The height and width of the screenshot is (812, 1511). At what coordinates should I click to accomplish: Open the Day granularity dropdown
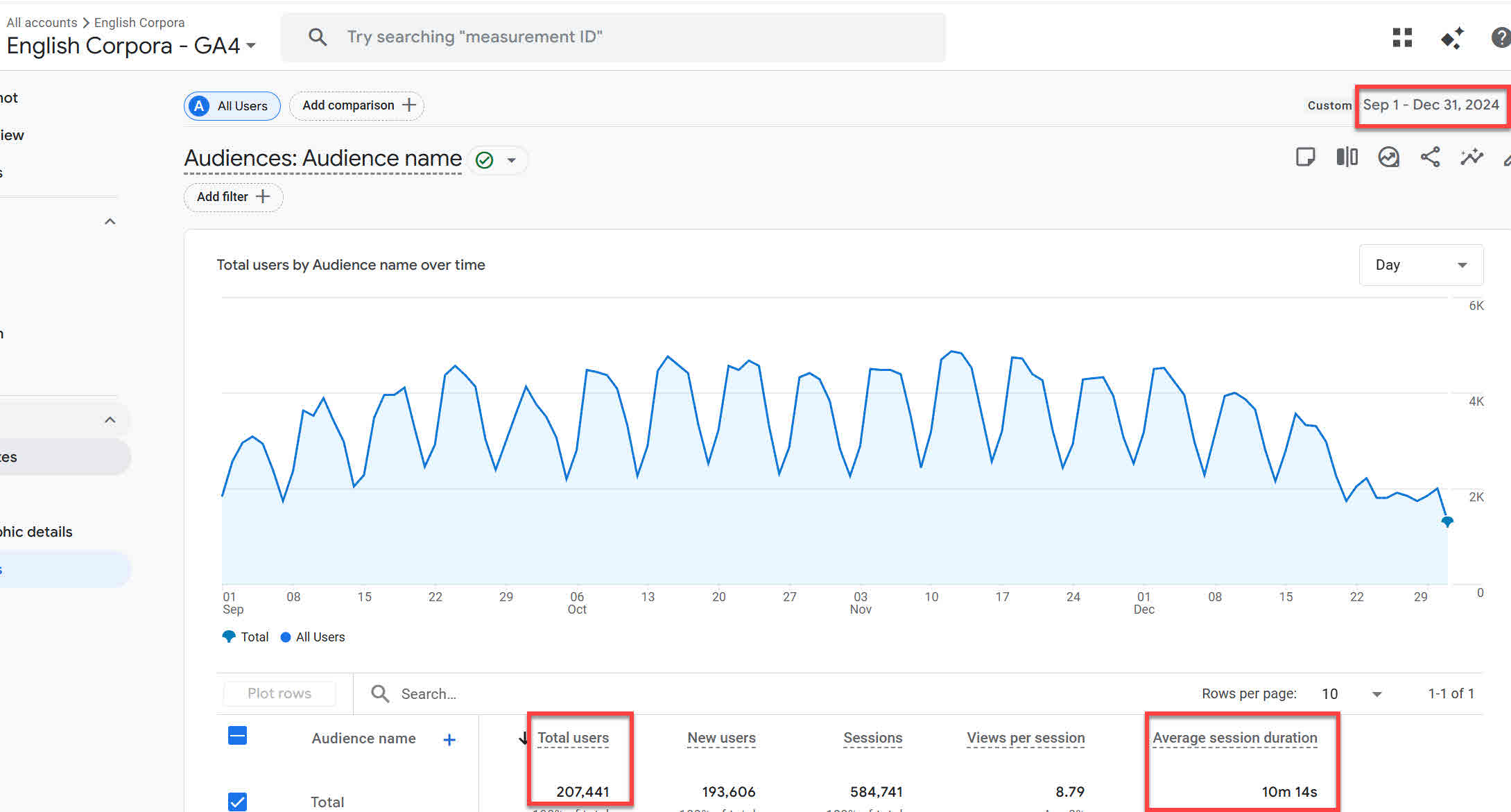1421,265
